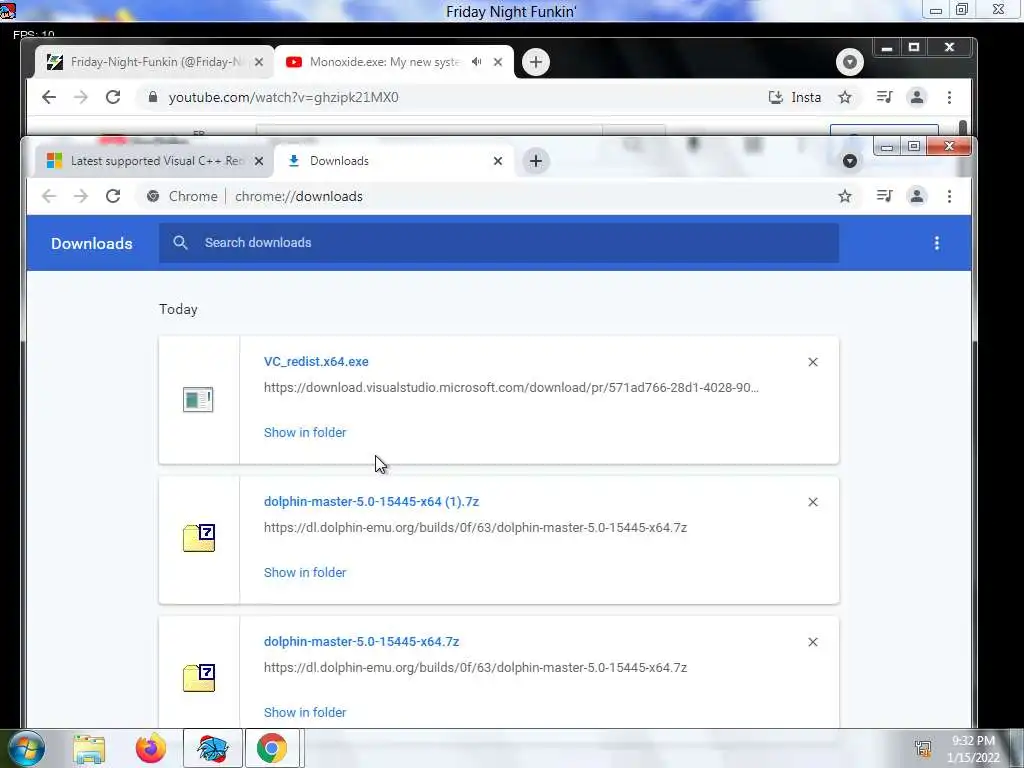Close the Downloads tab
1024x768 pixels.
[498, 161]
